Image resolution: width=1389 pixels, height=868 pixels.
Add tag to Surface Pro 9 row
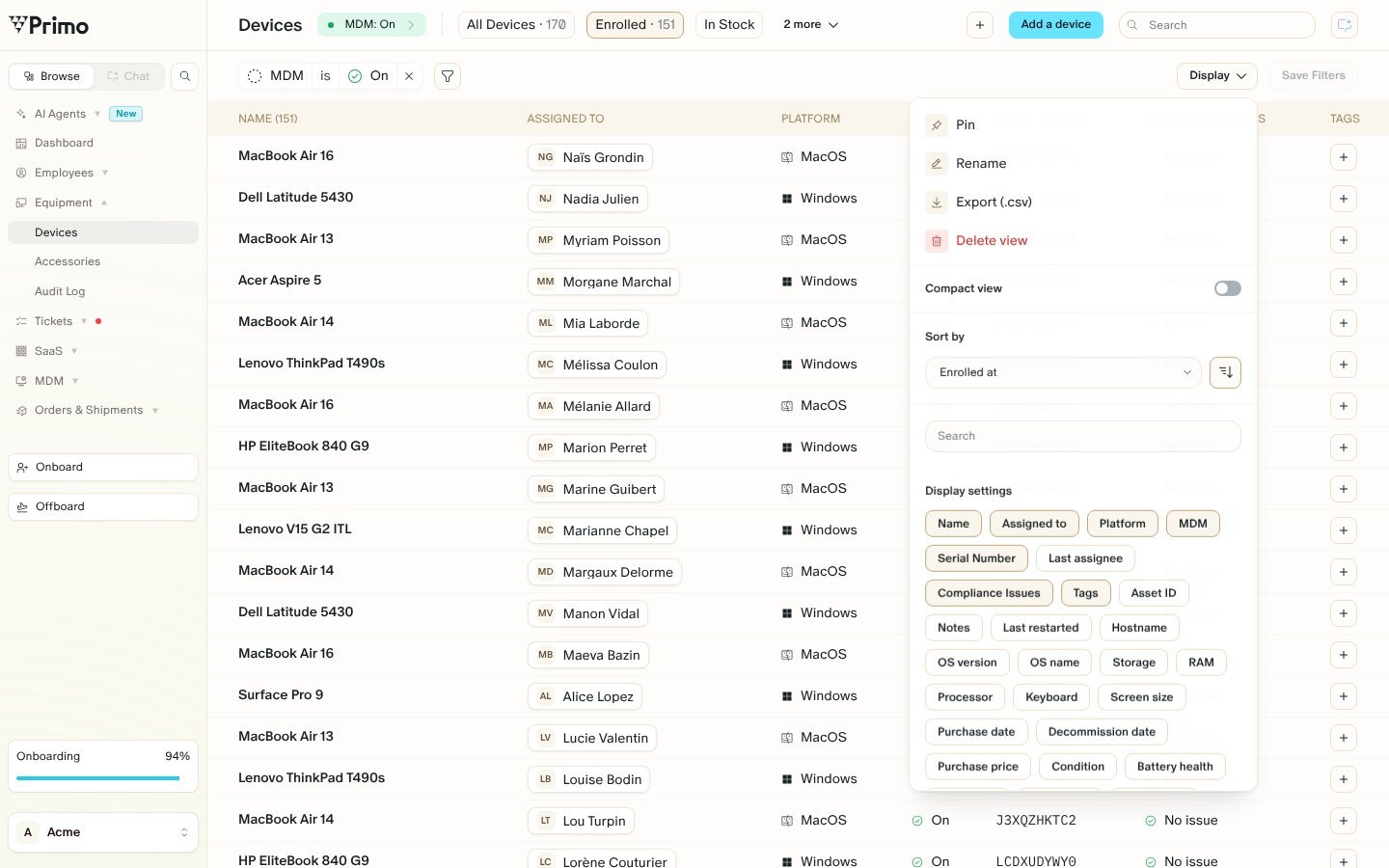1344,696
